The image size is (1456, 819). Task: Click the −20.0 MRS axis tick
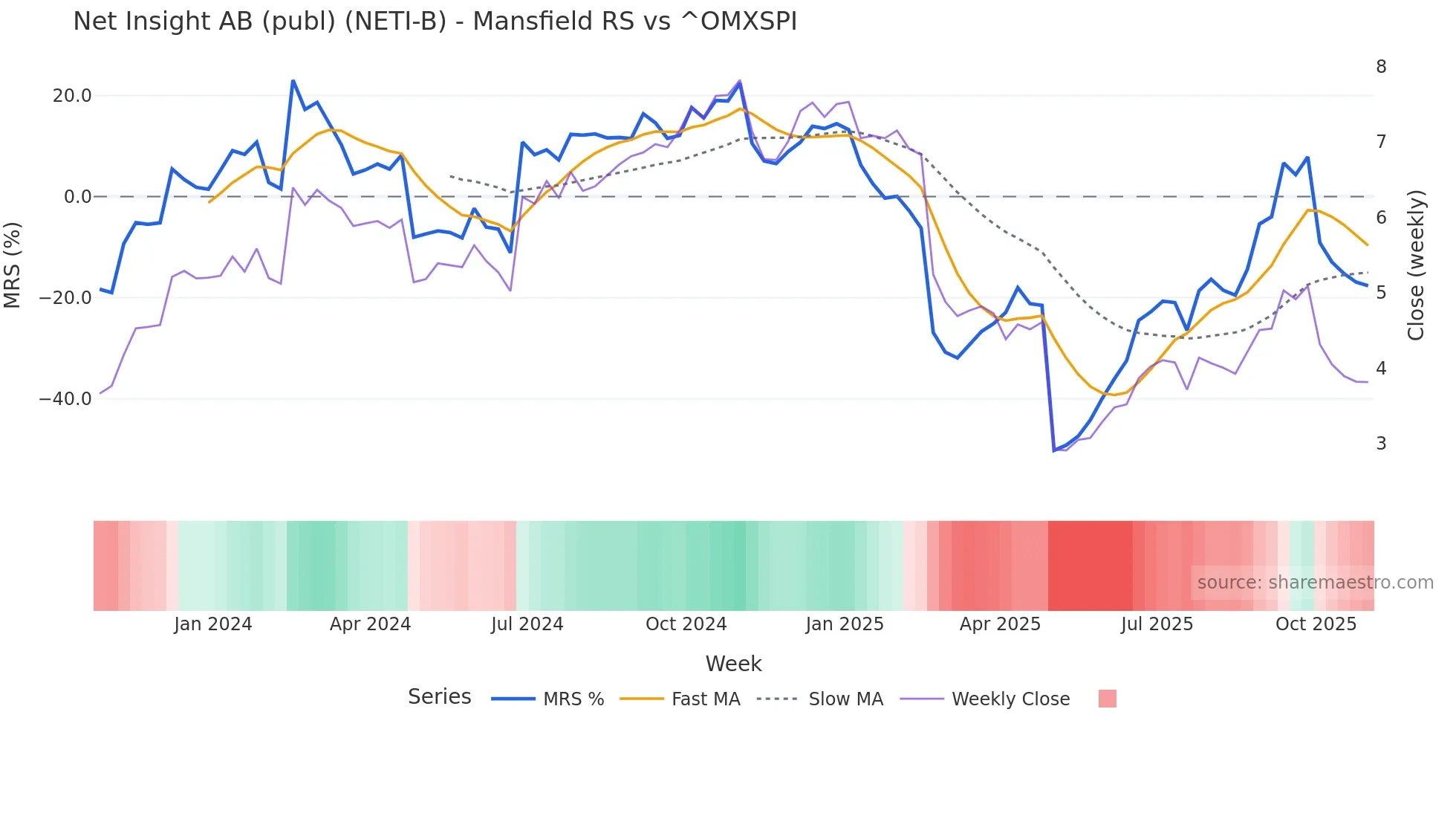point(65,298)
